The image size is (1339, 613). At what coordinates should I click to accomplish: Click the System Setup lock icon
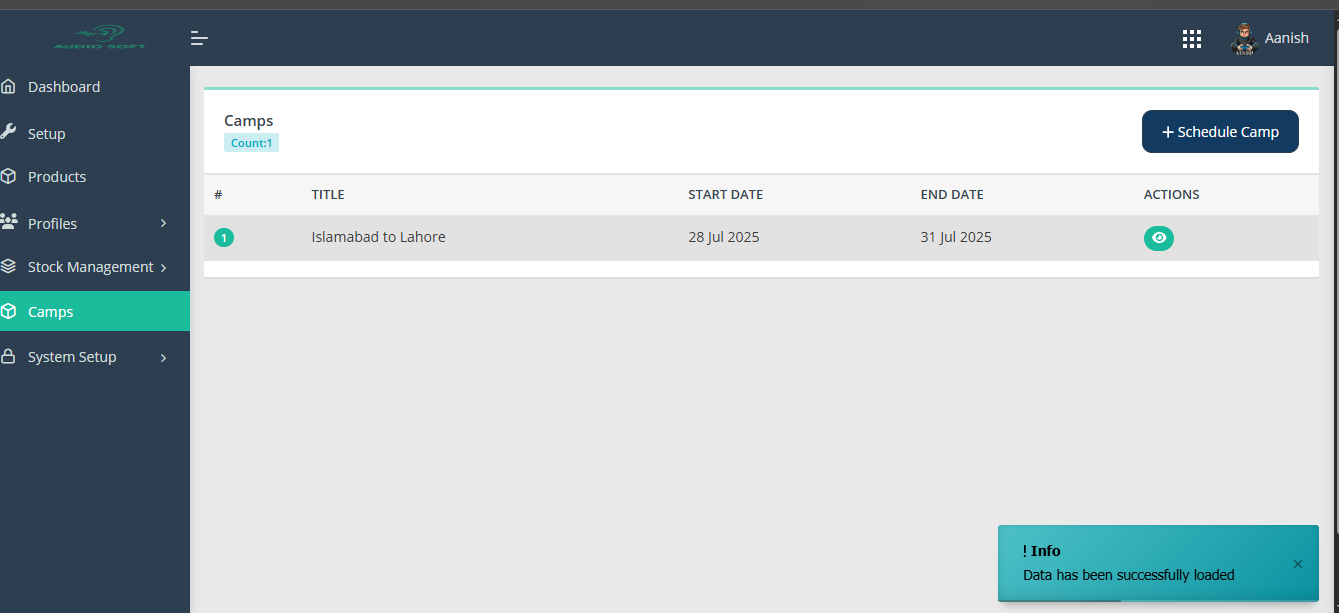[x=9, y=357]
